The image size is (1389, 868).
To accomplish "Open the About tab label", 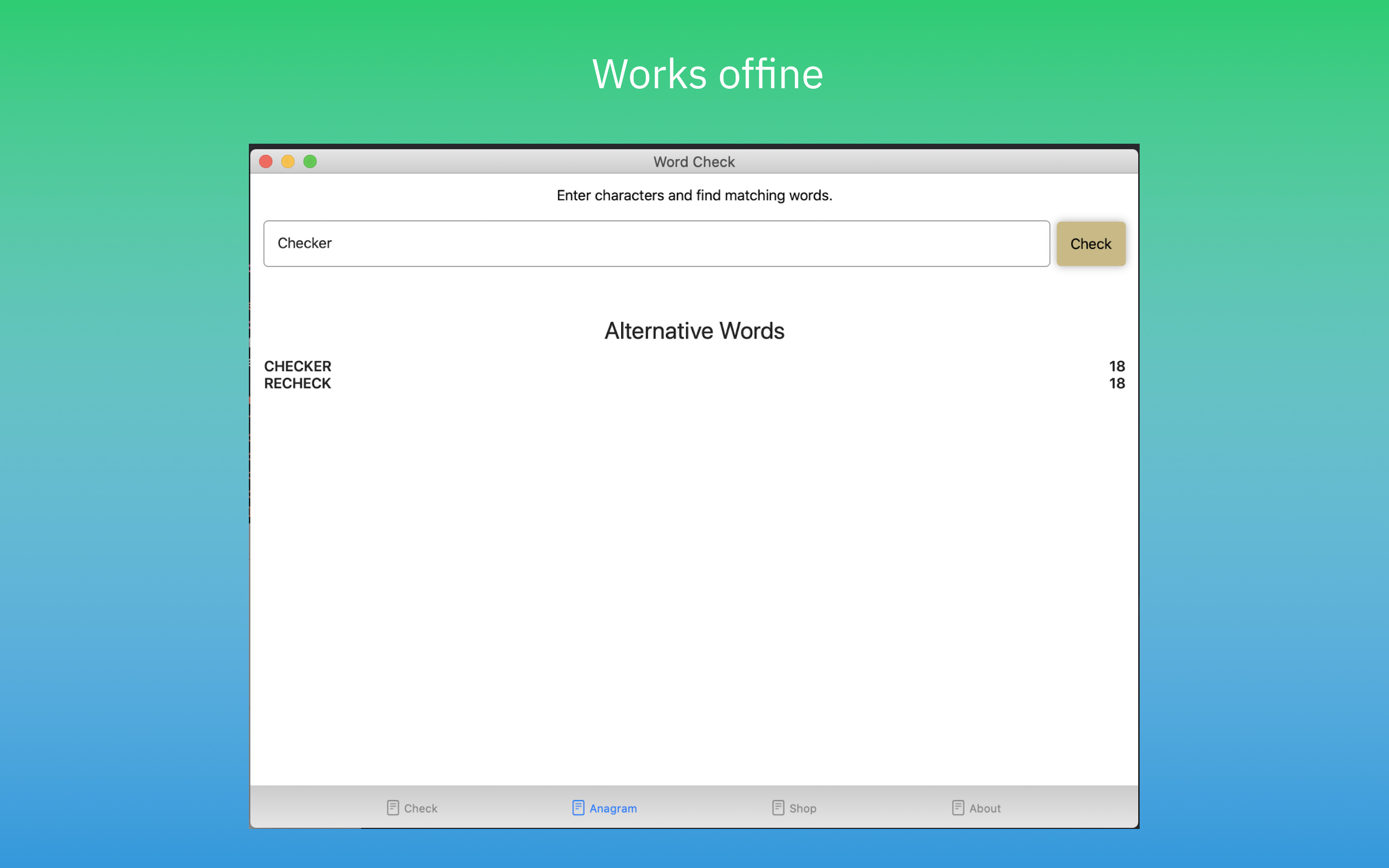I will (985, 808).
